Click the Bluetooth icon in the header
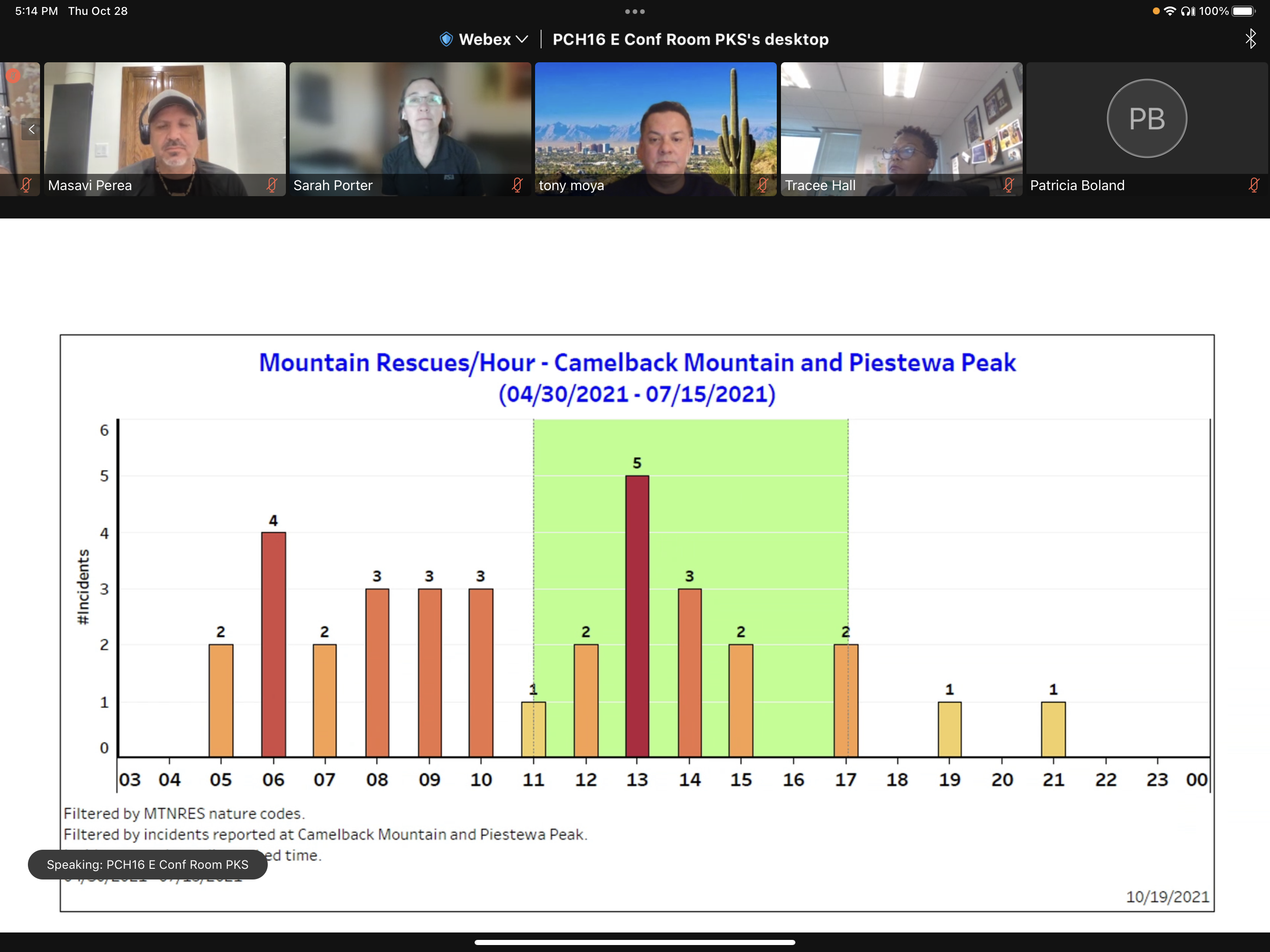This screenshot has width=1270, height=952. 1250,39
